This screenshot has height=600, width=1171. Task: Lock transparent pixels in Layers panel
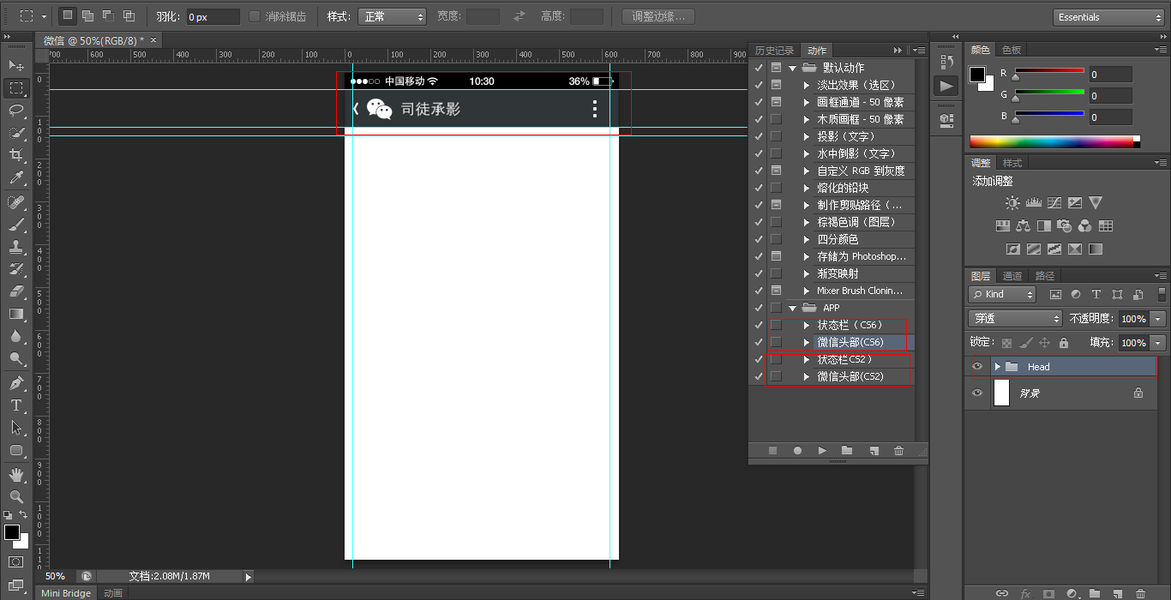[x=1006, y=343]
